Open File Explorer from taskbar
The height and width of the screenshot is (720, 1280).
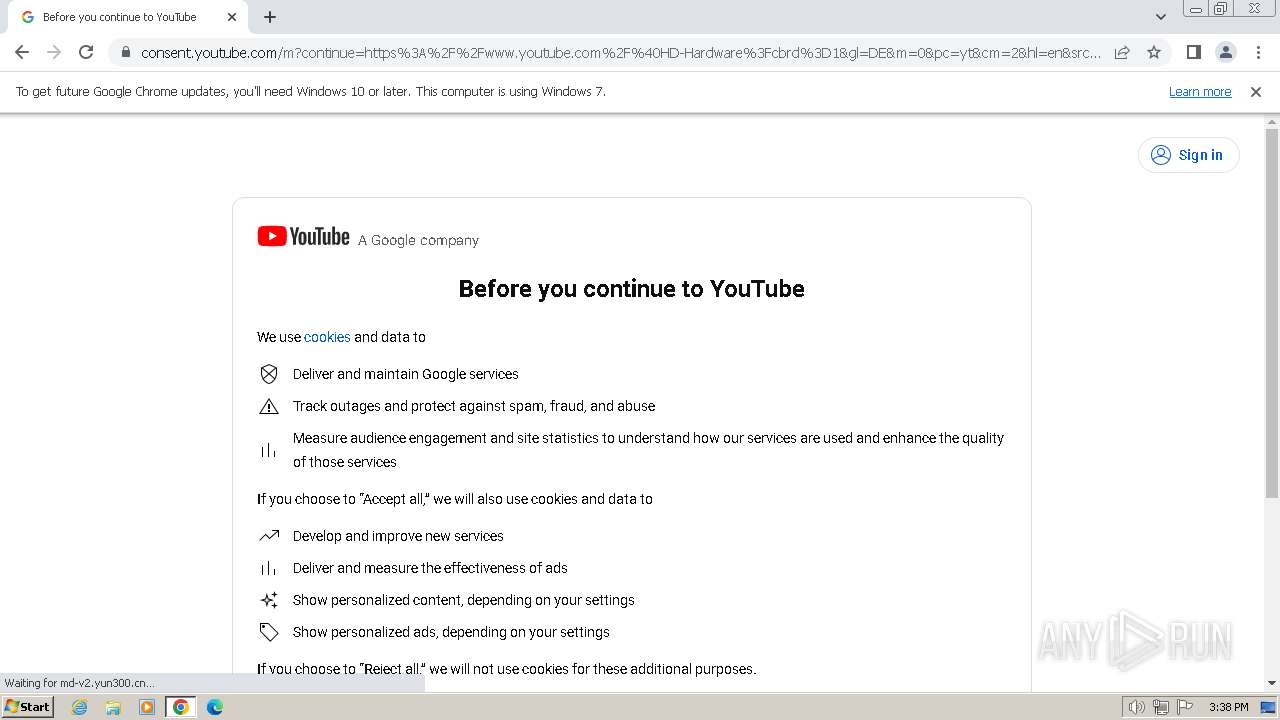[x=113, y=707]
